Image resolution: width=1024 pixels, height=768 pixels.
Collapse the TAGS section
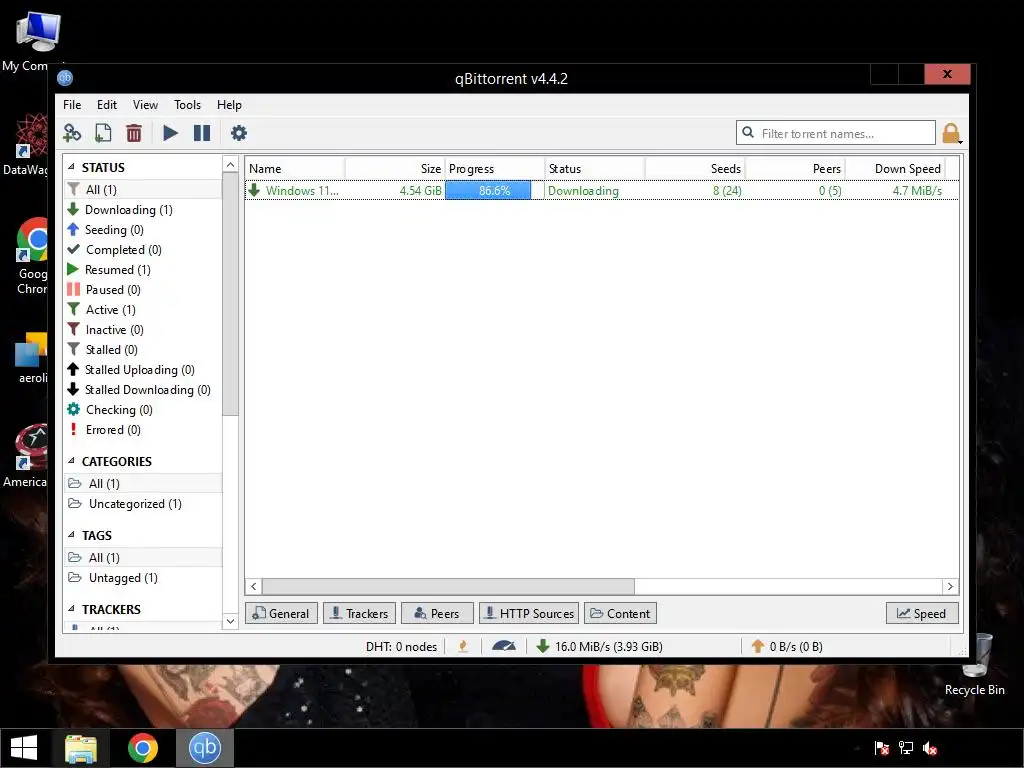click(71, 535)
